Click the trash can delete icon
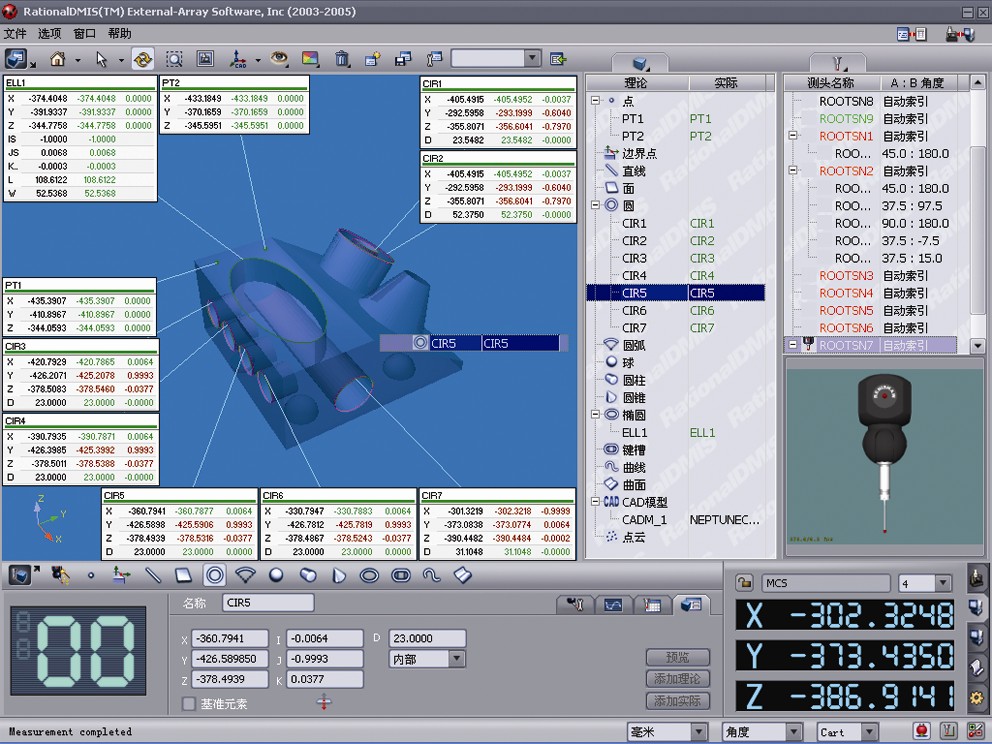Viewport: 992px width, 744px height. [342, 59]
